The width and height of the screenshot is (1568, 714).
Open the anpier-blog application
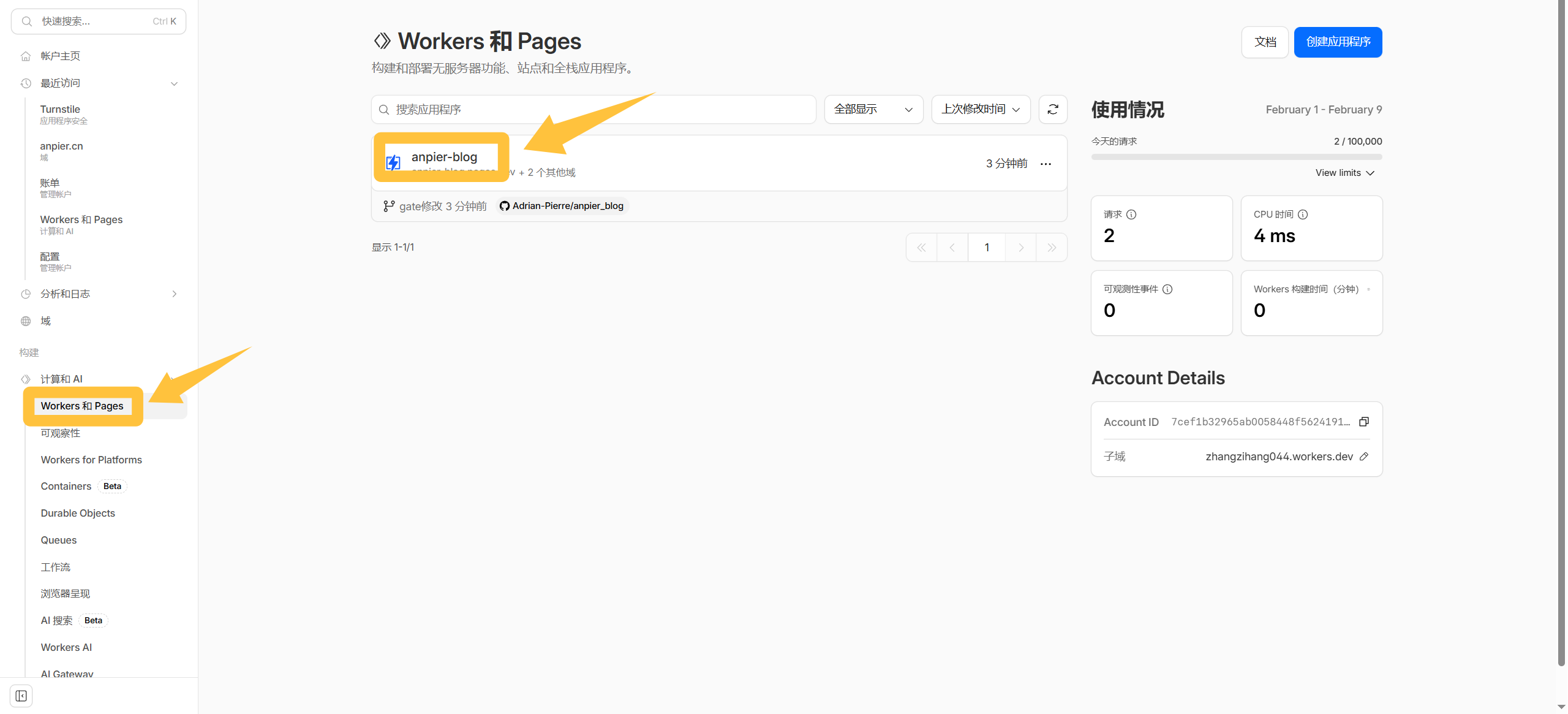tap(444, 157)
